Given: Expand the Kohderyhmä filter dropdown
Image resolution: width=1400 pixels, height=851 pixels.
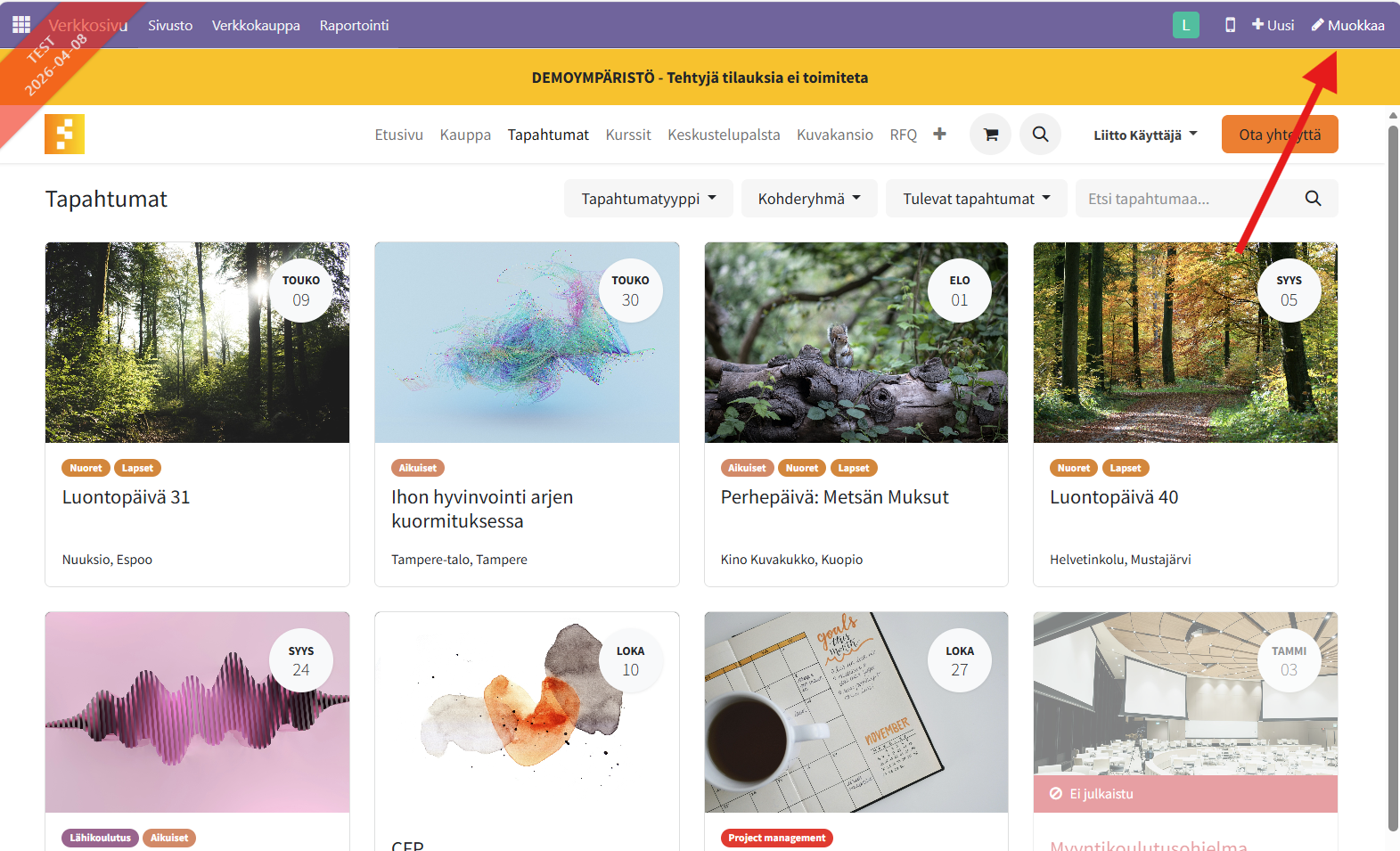Looking at the screenshot, I should click(809, 199).
